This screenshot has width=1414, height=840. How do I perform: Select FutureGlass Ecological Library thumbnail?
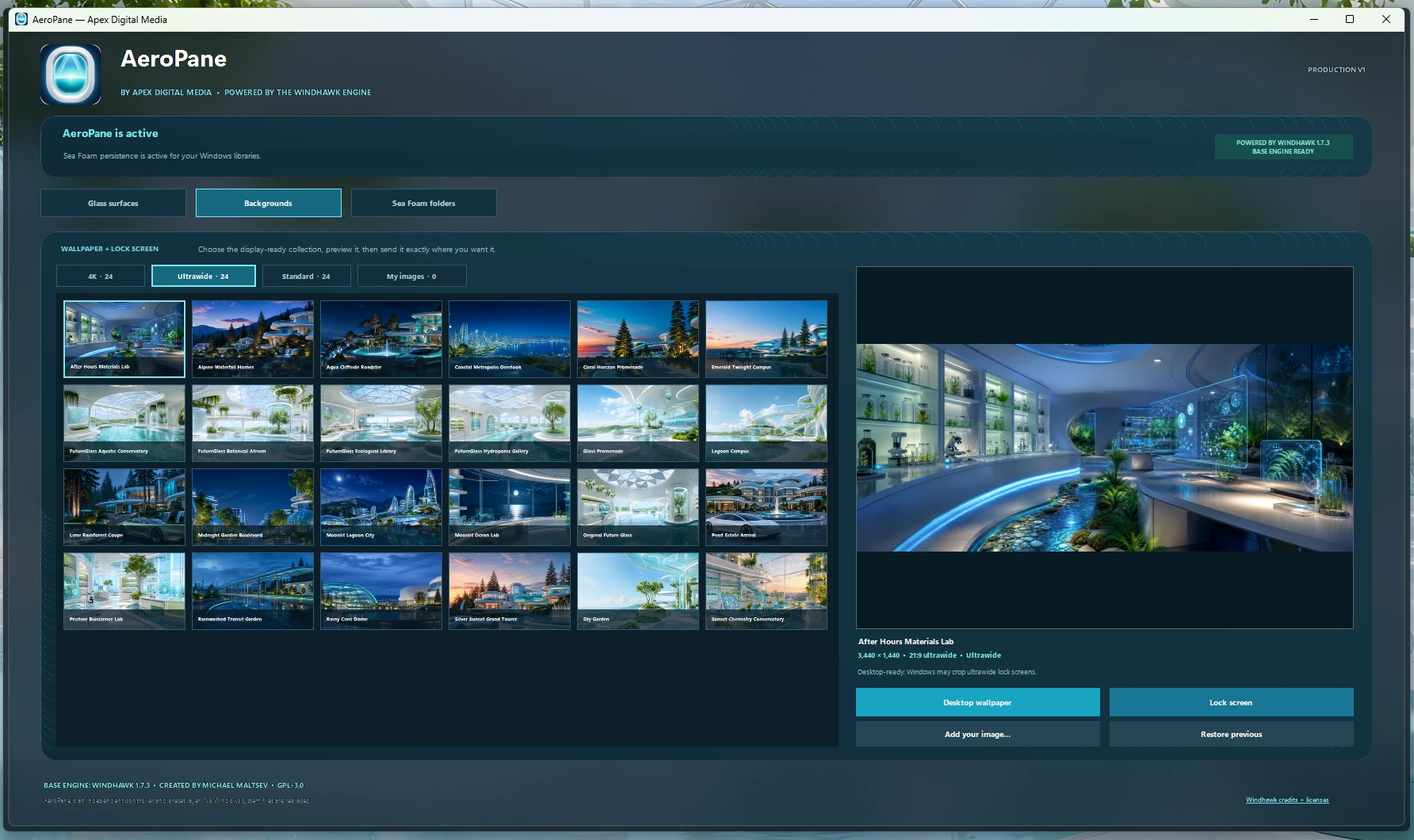(x=381, y=423)
